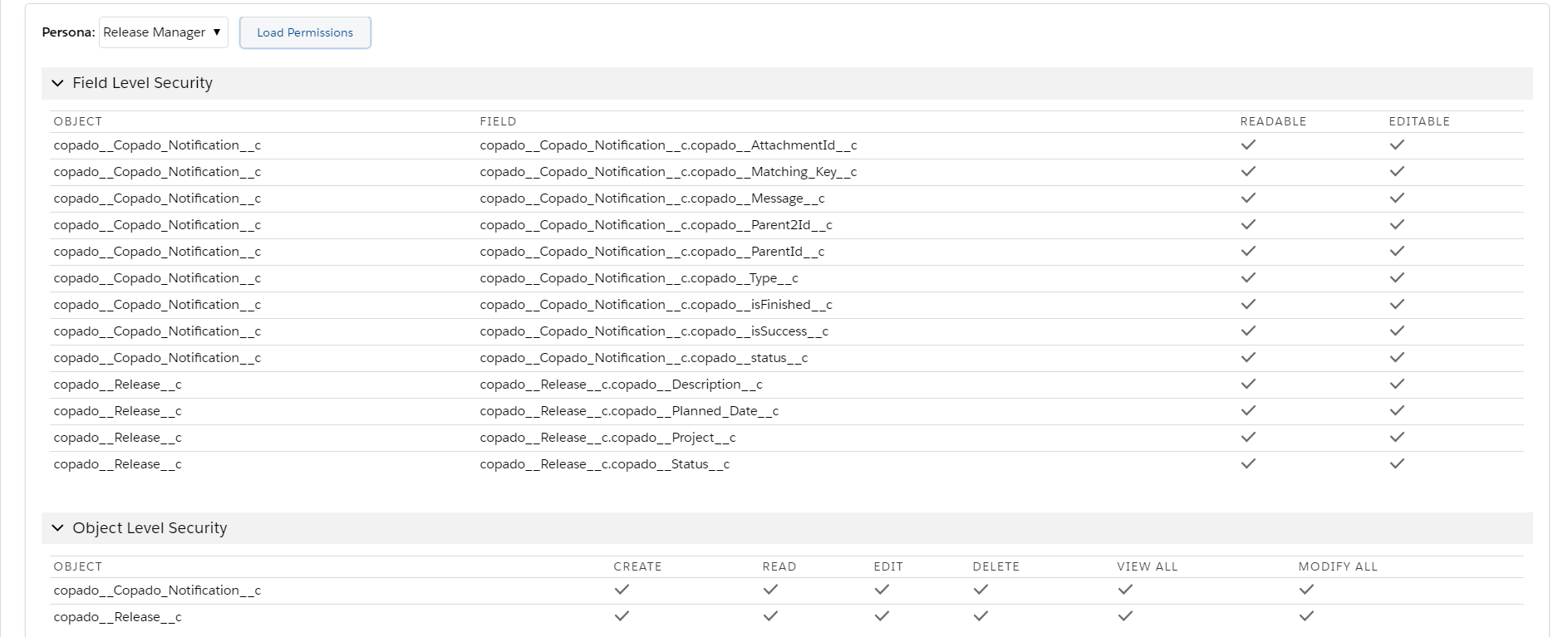Viewport: 1568px width, 637px height.
Task: Click Modify All checkmark for Copado_Notification__c object
Action: 1306,590
